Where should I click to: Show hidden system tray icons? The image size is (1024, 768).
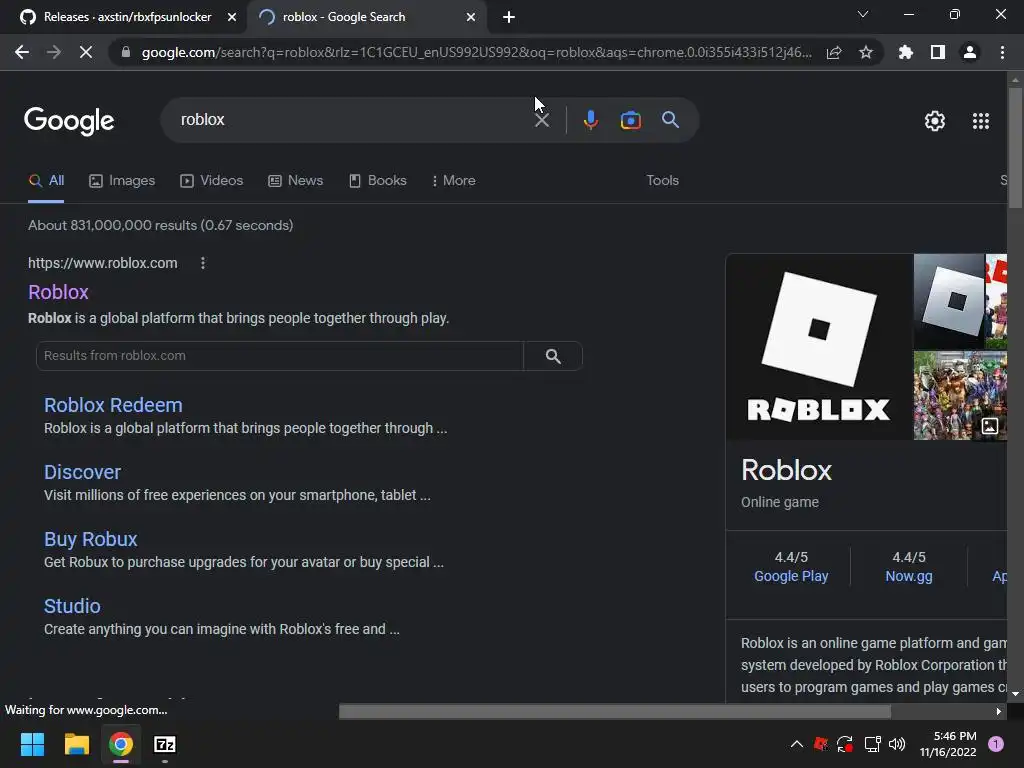coord(797,744)
